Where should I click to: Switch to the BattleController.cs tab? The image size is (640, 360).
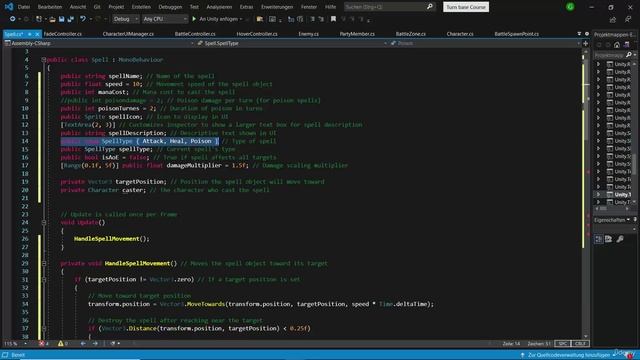tap(195, 34)
